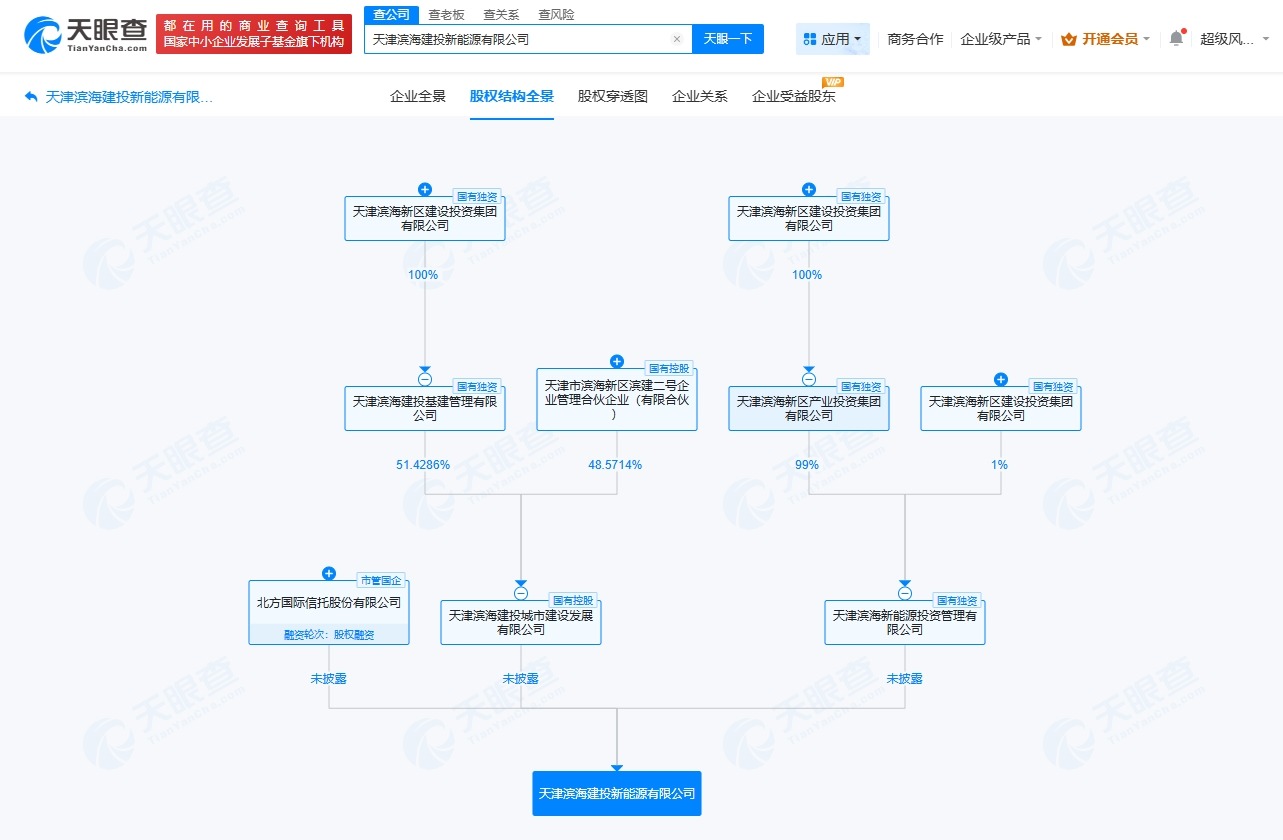Select 查风险 in the top navigation
Screen dimensions: 1283x840
point(556,14)
